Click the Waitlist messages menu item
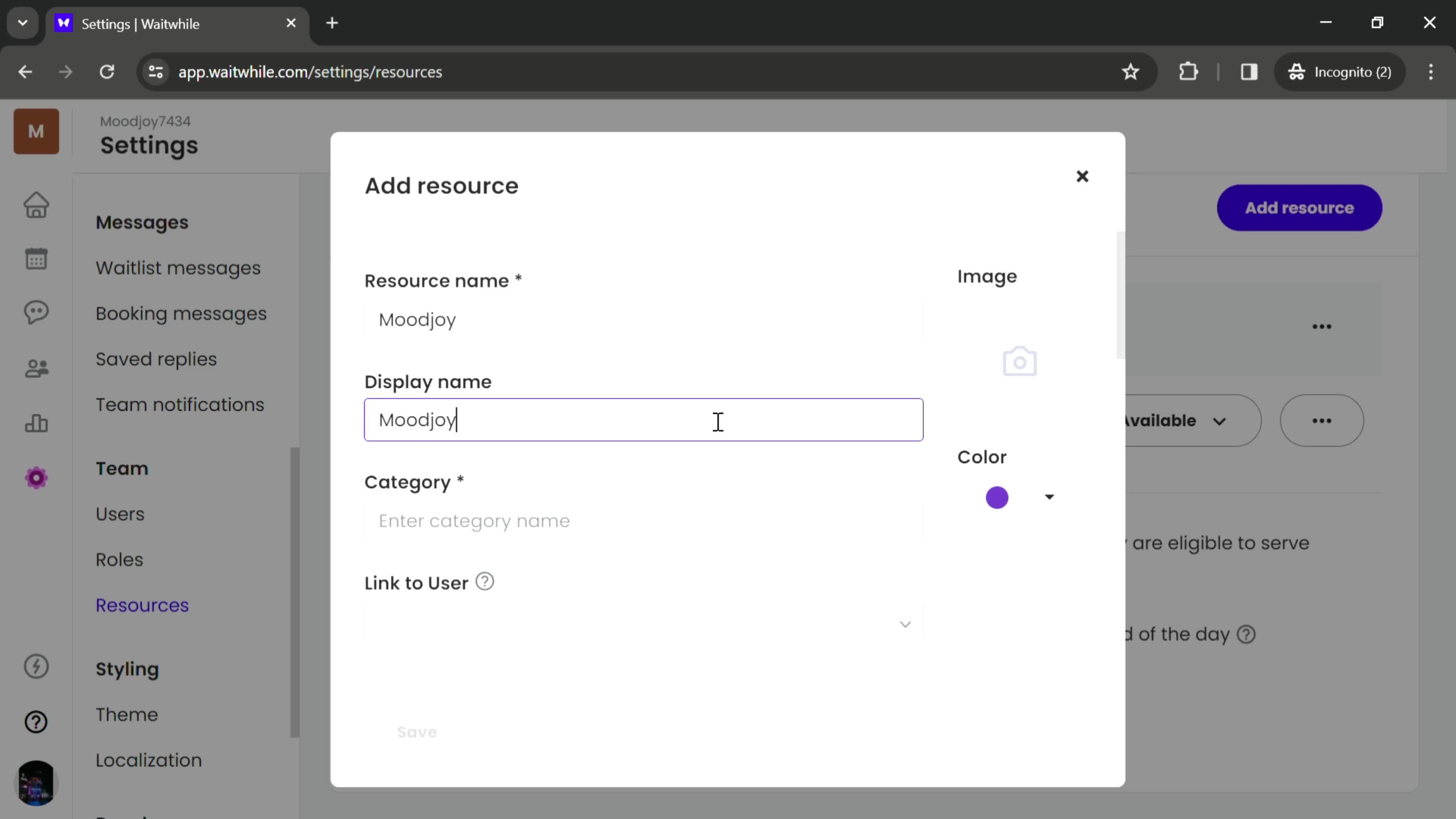This screenshot has height=819, width=1456. tap(178, 267)
